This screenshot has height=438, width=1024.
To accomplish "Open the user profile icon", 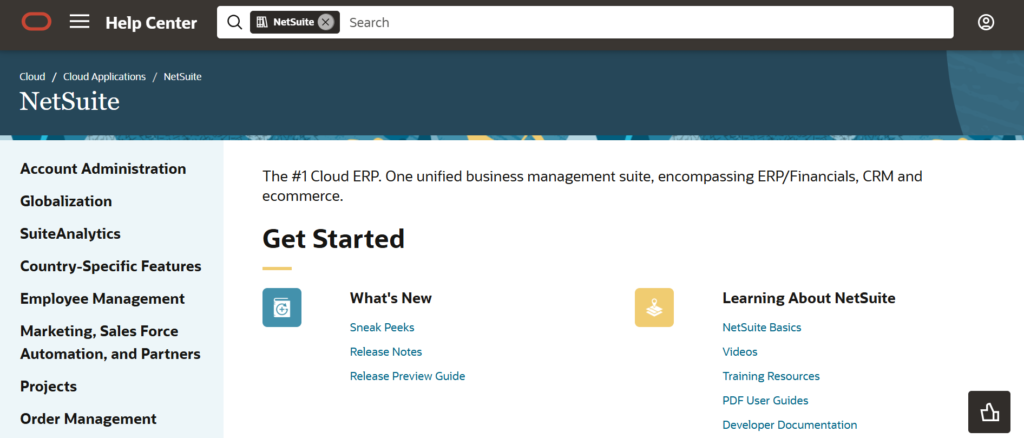I will pos(986,22).
